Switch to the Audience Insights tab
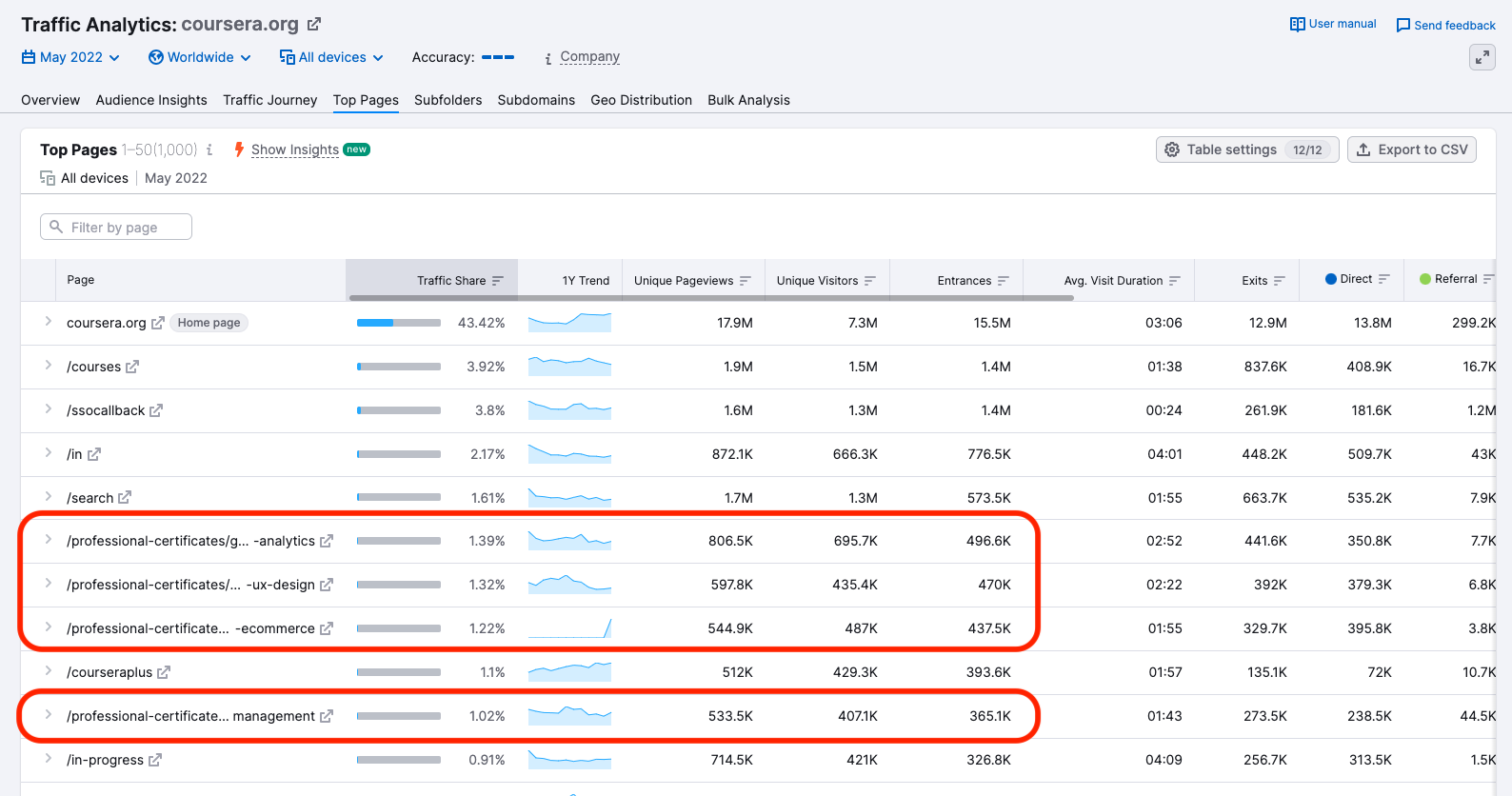Viewport: 1512px width, 796px height. [151, 100]
